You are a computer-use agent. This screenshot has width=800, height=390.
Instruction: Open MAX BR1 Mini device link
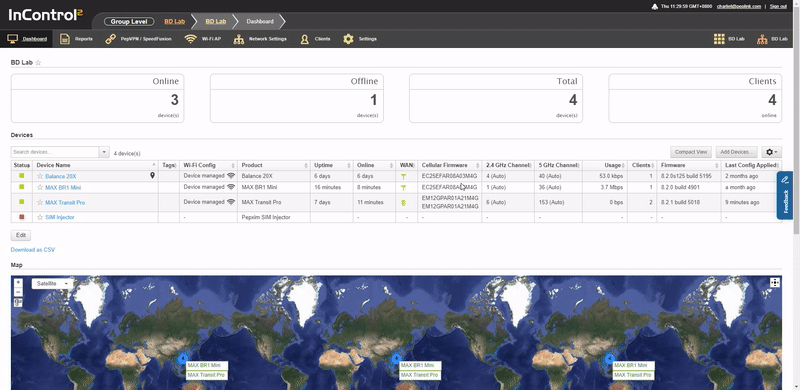click(x=63, y=187)
